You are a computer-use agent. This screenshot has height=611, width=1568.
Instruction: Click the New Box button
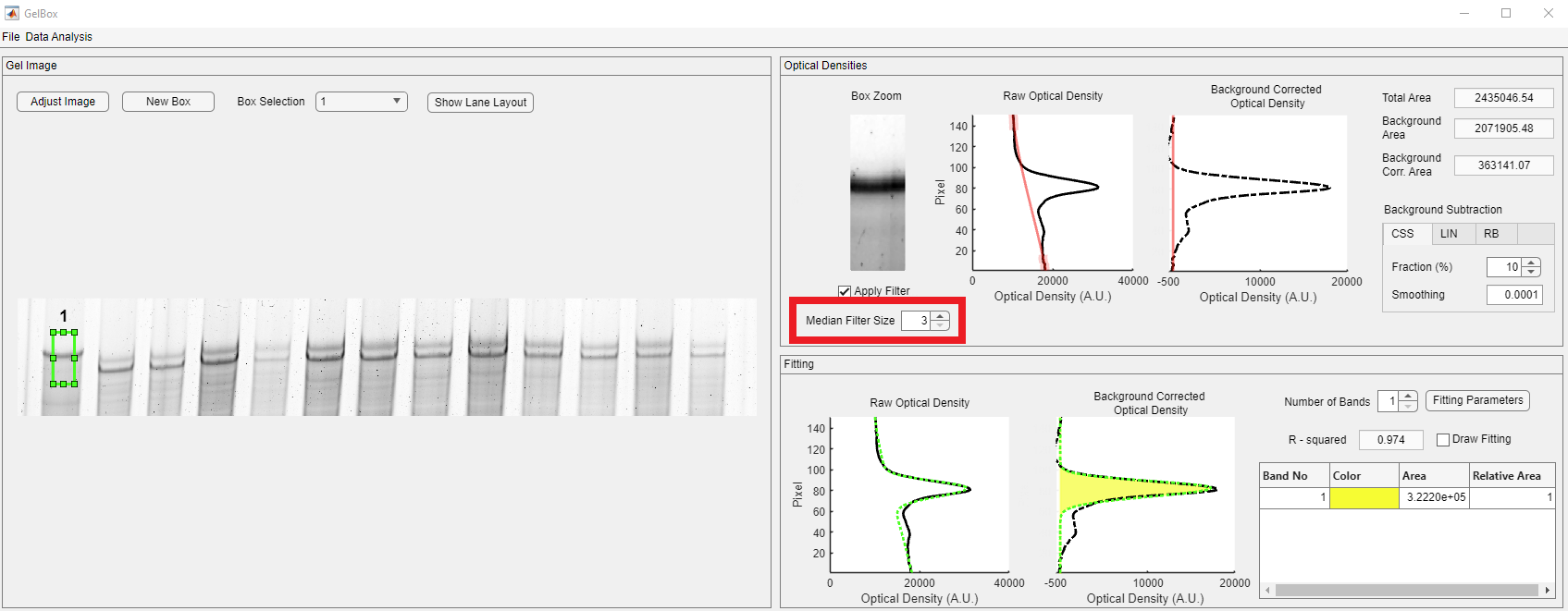[x=168, y=102]
